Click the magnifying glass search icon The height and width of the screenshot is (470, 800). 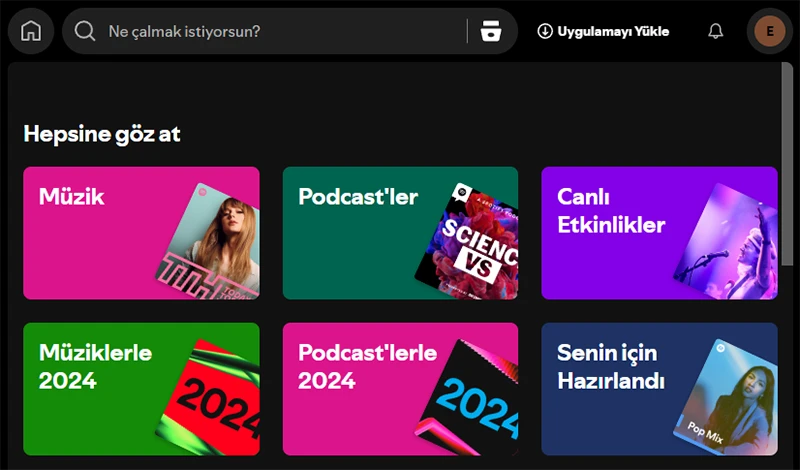pyautogui.click(x=85, y=31)
